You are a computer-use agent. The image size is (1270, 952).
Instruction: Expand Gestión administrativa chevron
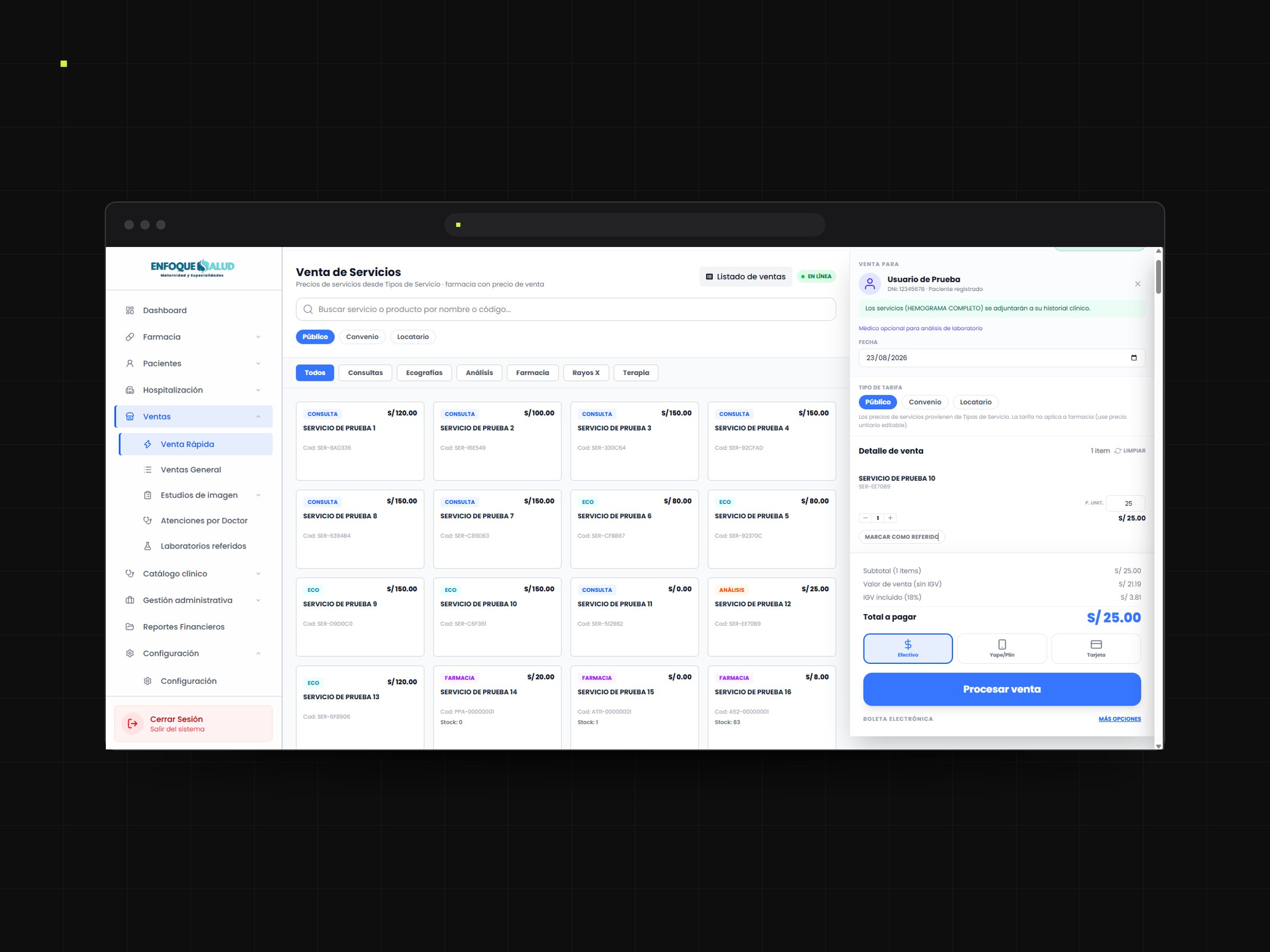click(x=258, y=600)
